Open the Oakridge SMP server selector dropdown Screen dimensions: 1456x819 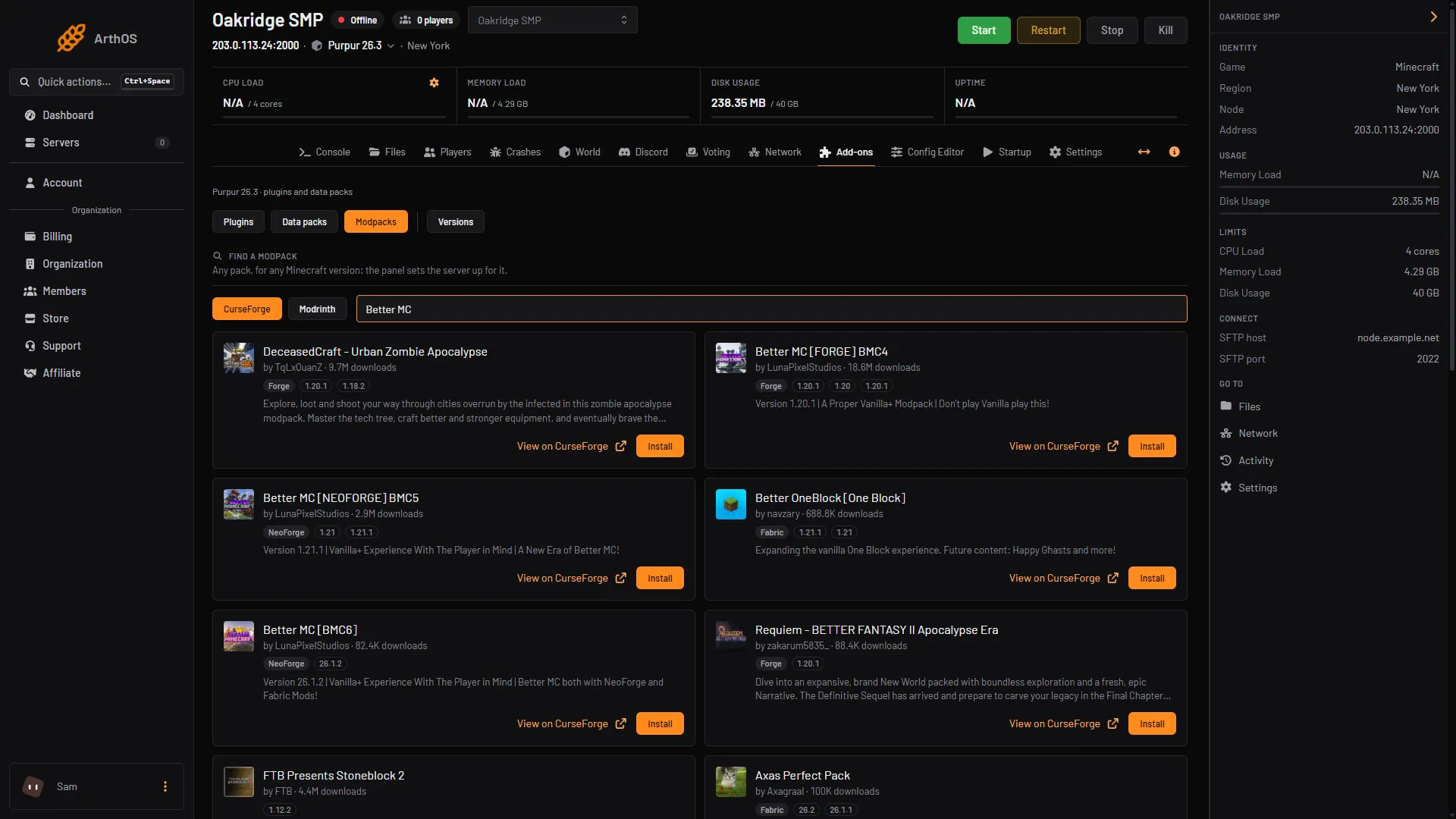[x=553, y=20]
